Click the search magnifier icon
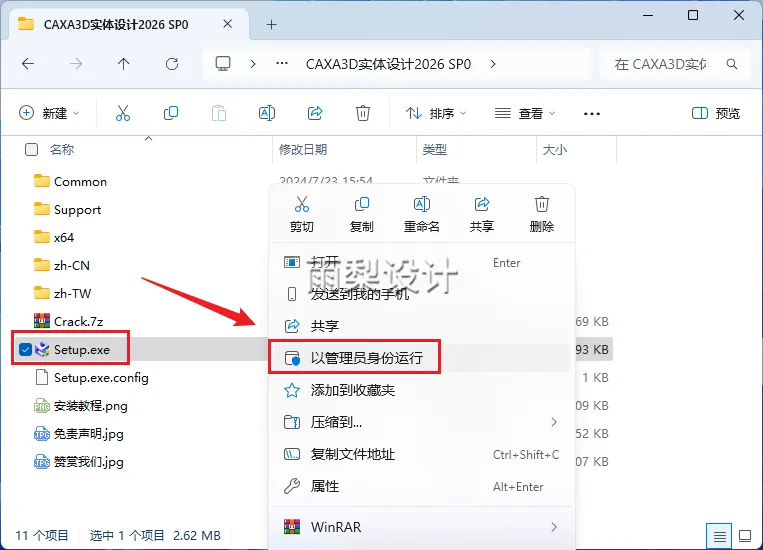The height and width of the screenshot is (550, 763). tap(731, 64)
